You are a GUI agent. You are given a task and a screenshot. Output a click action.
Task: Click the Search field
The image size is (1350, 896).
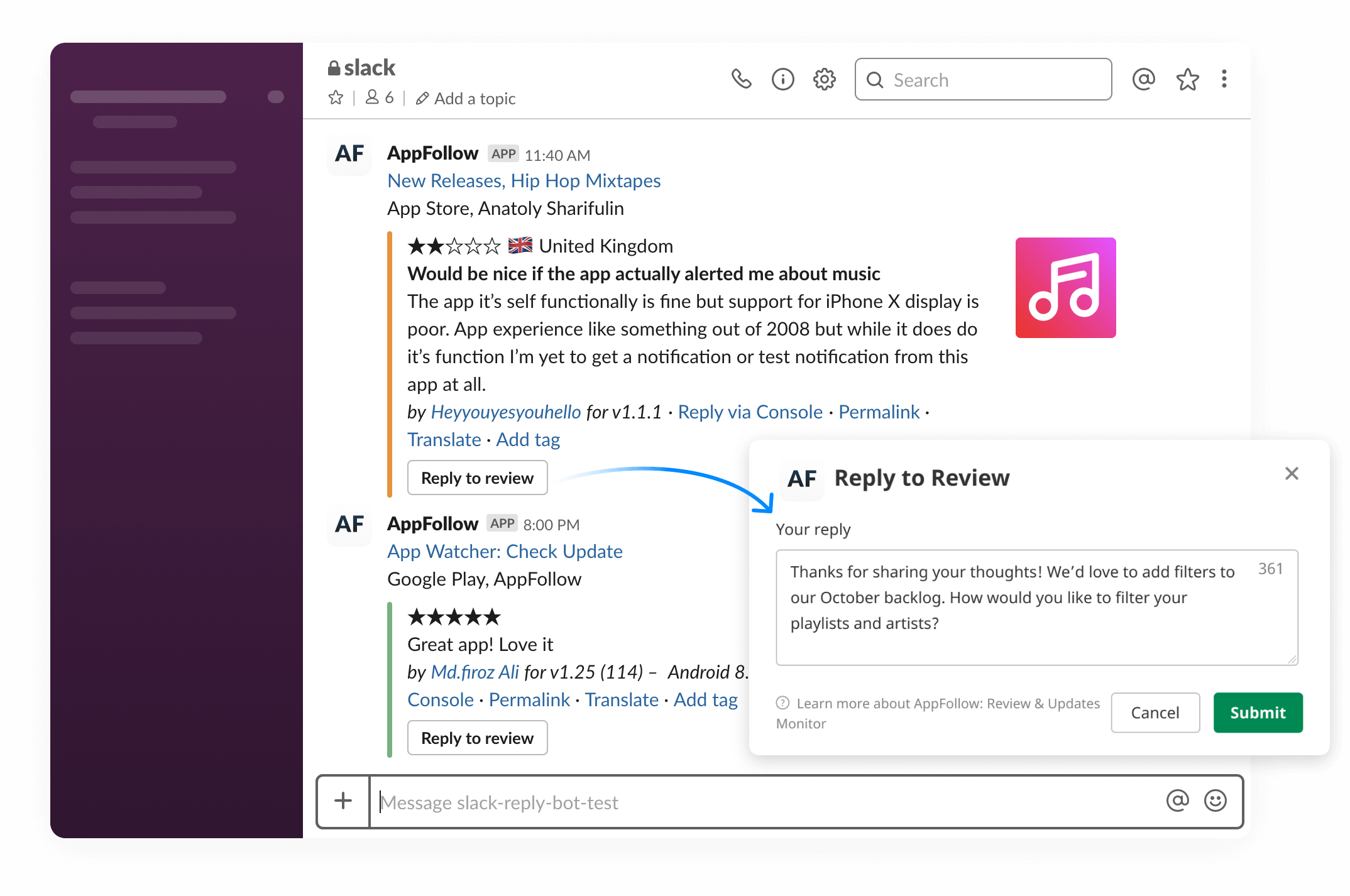pyautogui.click(x=983, y=79)
